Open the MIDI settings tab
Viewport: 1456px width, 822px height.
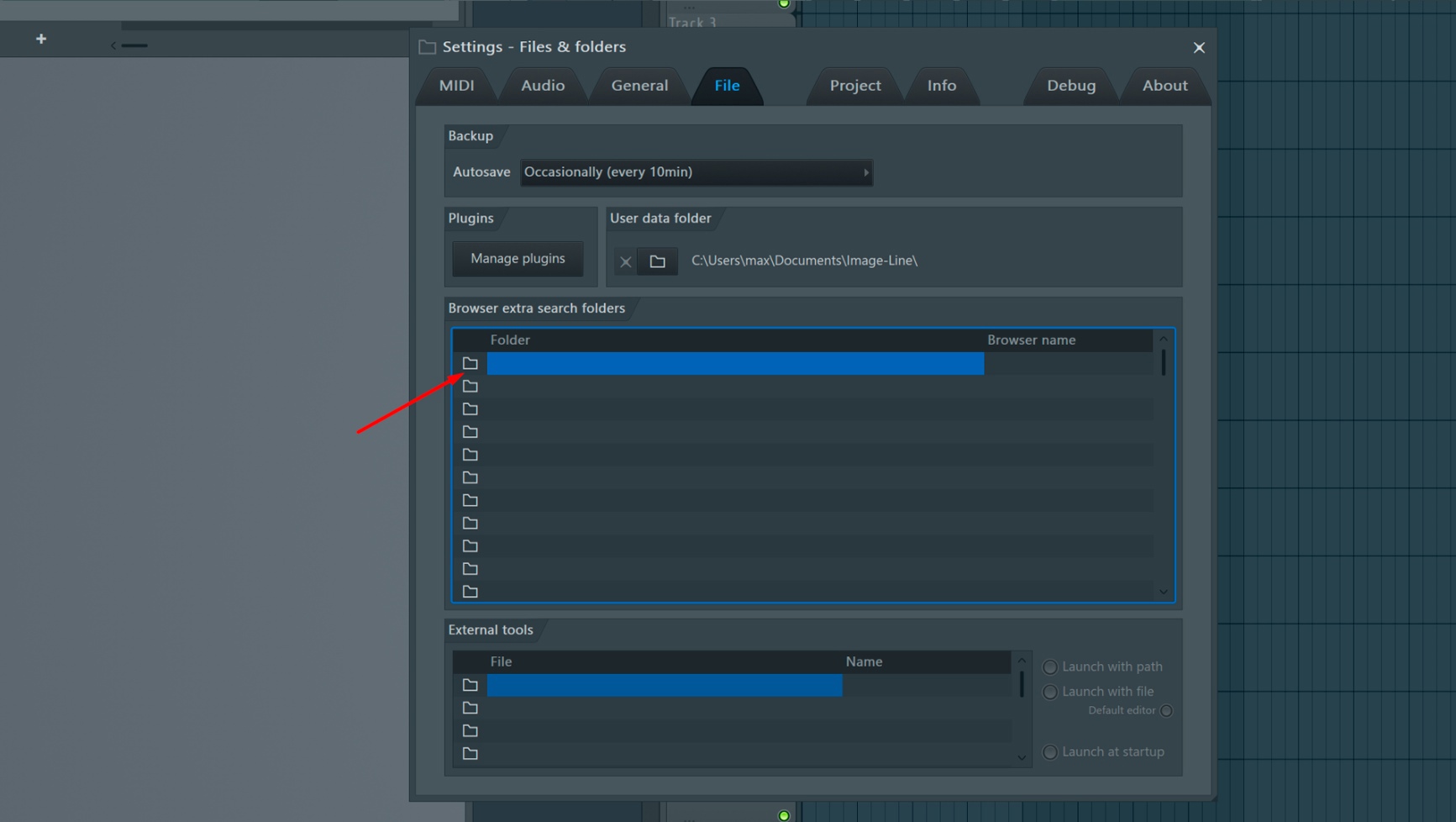[456, 86]
